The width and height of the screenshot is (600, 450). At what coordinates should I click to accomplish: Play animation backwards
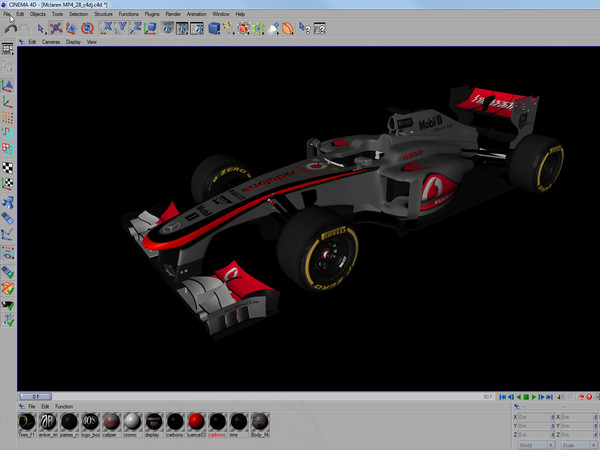pos(518,397)
